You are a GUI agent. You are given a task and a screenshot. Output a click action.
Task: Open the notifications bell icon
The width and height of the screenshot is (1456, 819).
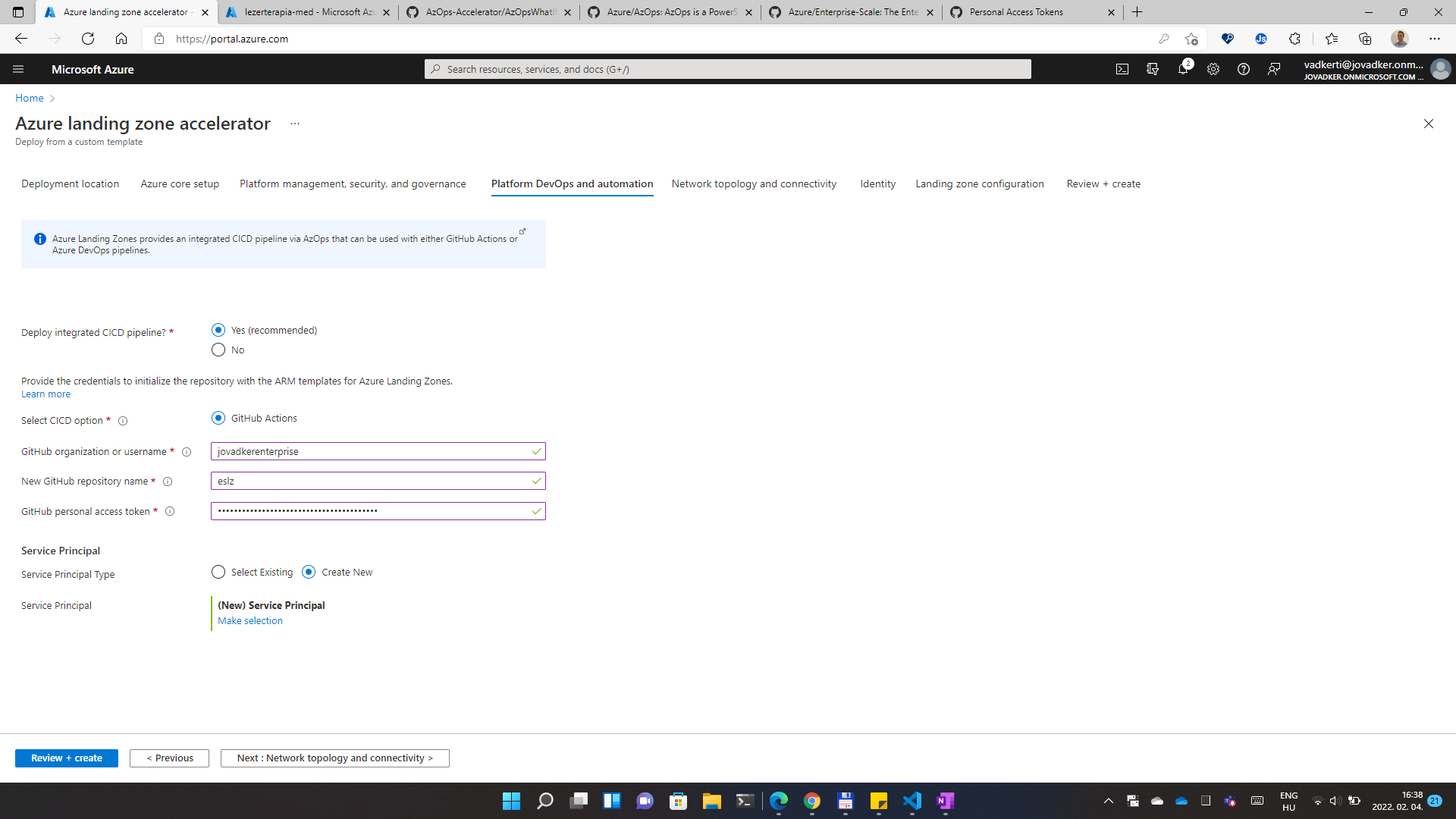[1183, 69]
